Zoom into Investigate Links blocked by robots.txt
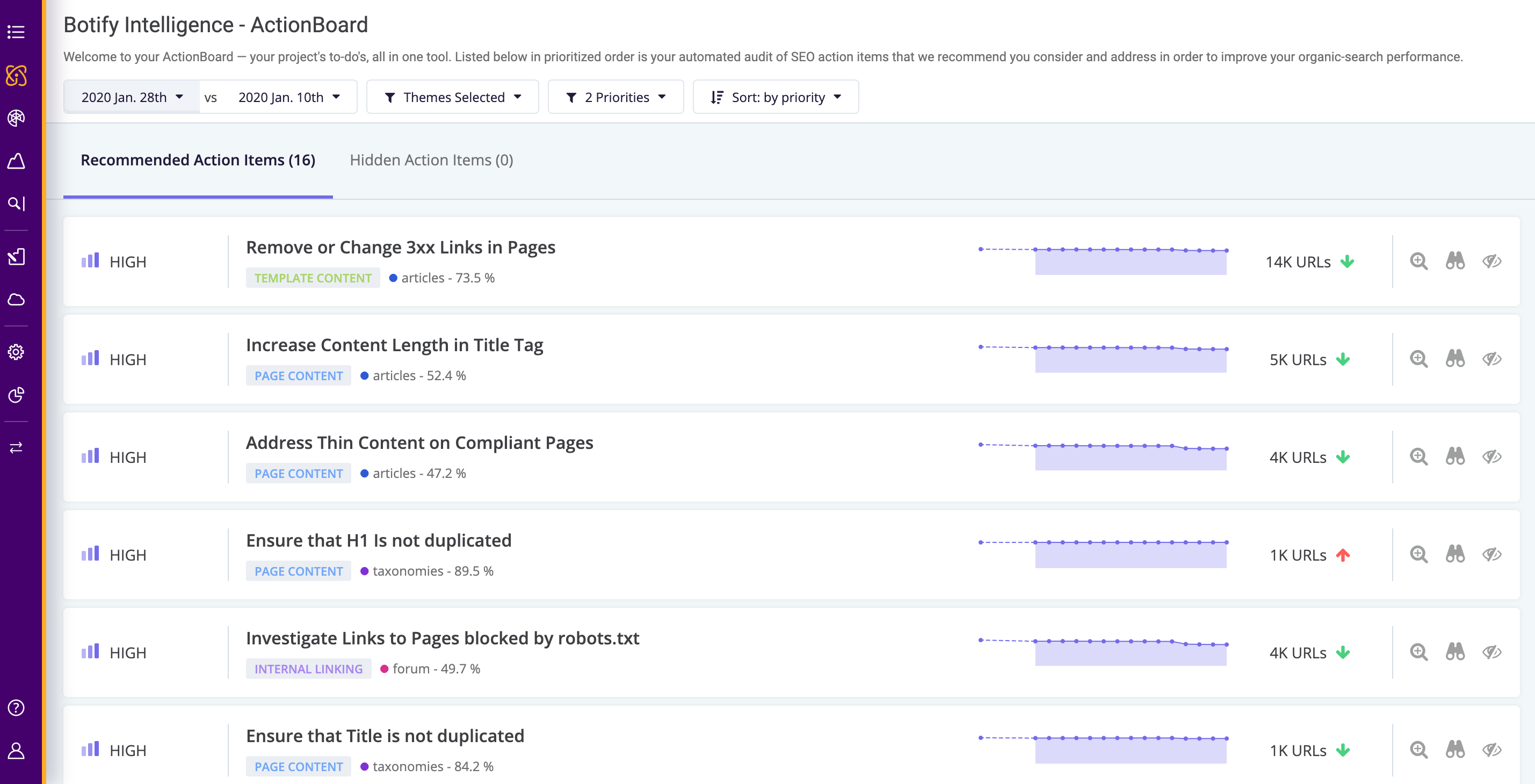The image size is (1535, 784). 1419,652
